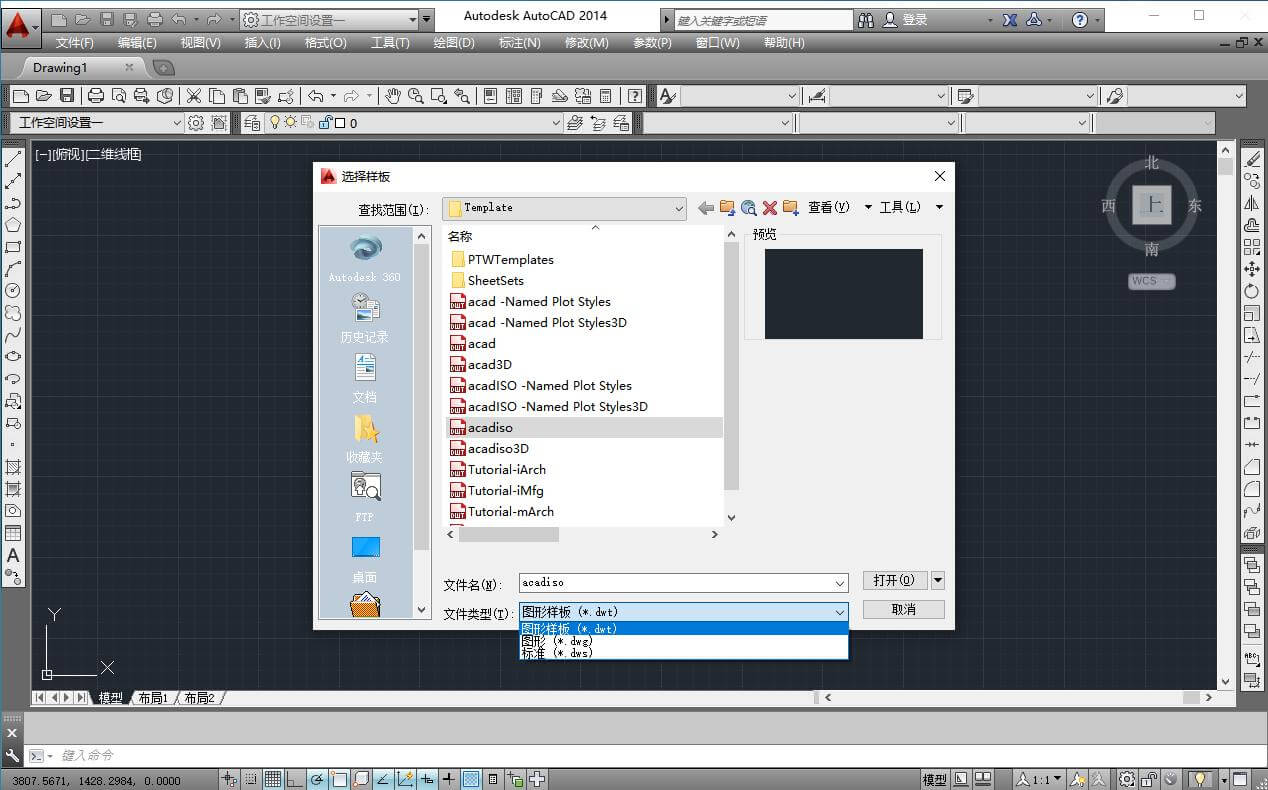The image size is (1268, 790).
Task: Open the 绘图(D) menu
Action: point(454,43)
